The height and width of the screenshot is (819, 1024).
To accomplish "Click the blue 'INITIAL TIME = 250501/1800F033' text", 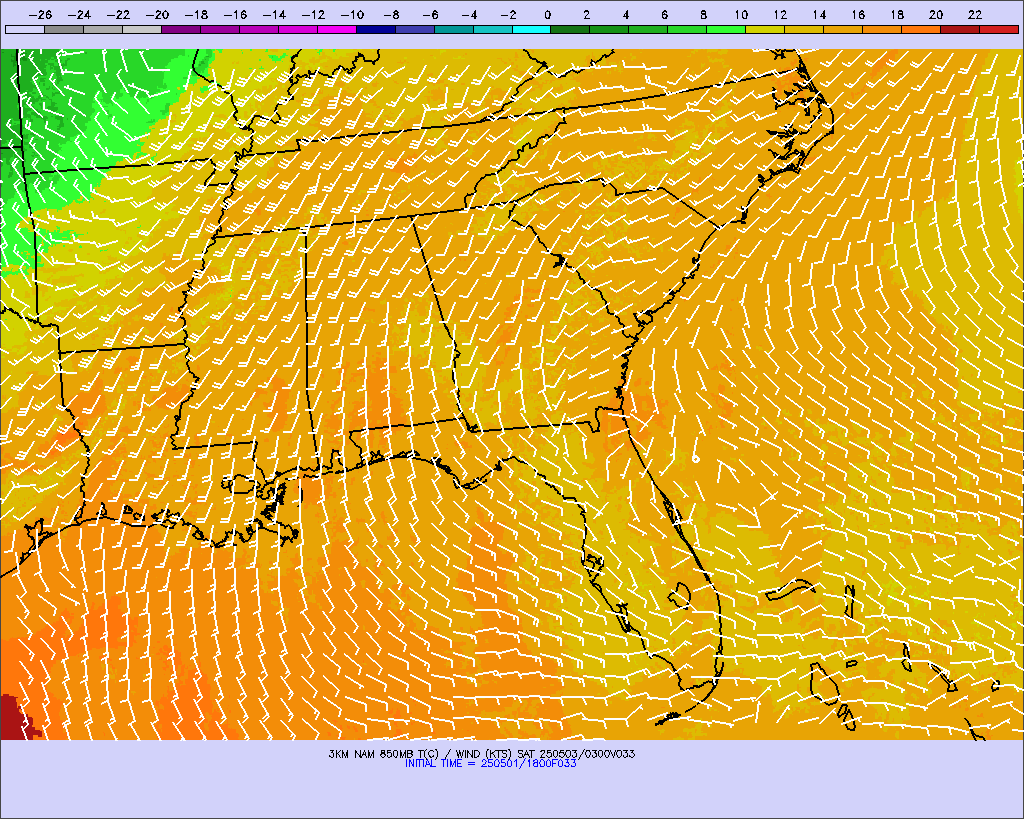I will point(490,763).
